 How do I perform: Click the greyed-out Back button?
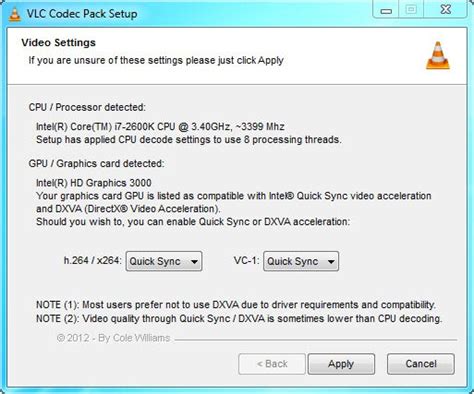click(x=272, y=364)
